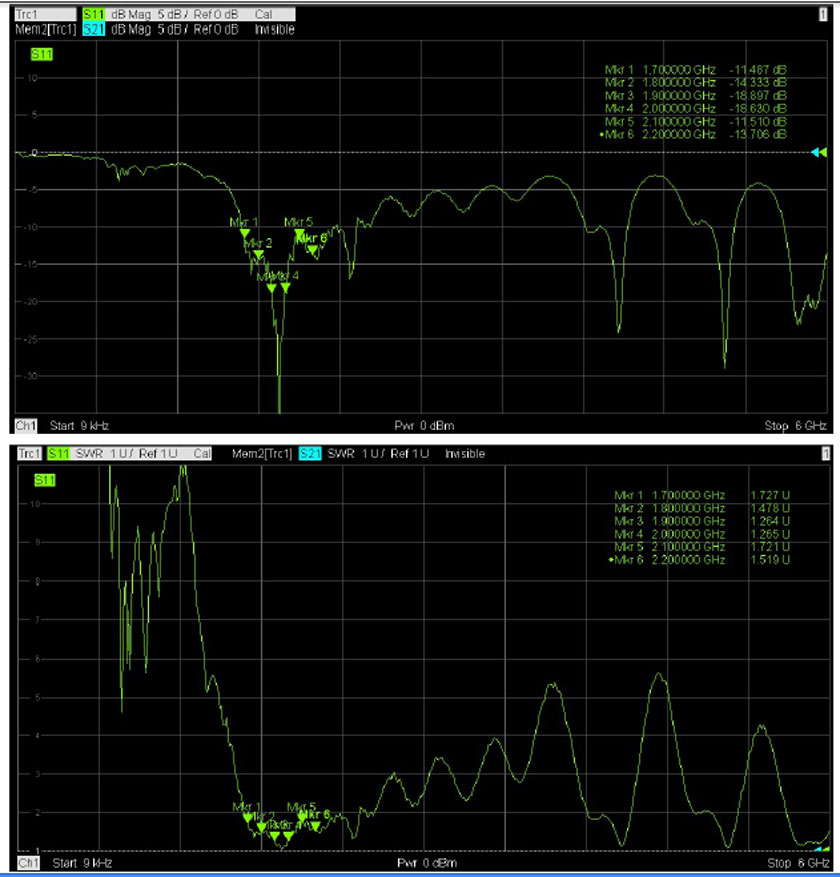Click 'dB Mag 5 dB / Ref 0 dB' of Trc1

pyautogui.click(x=174, y=15)
